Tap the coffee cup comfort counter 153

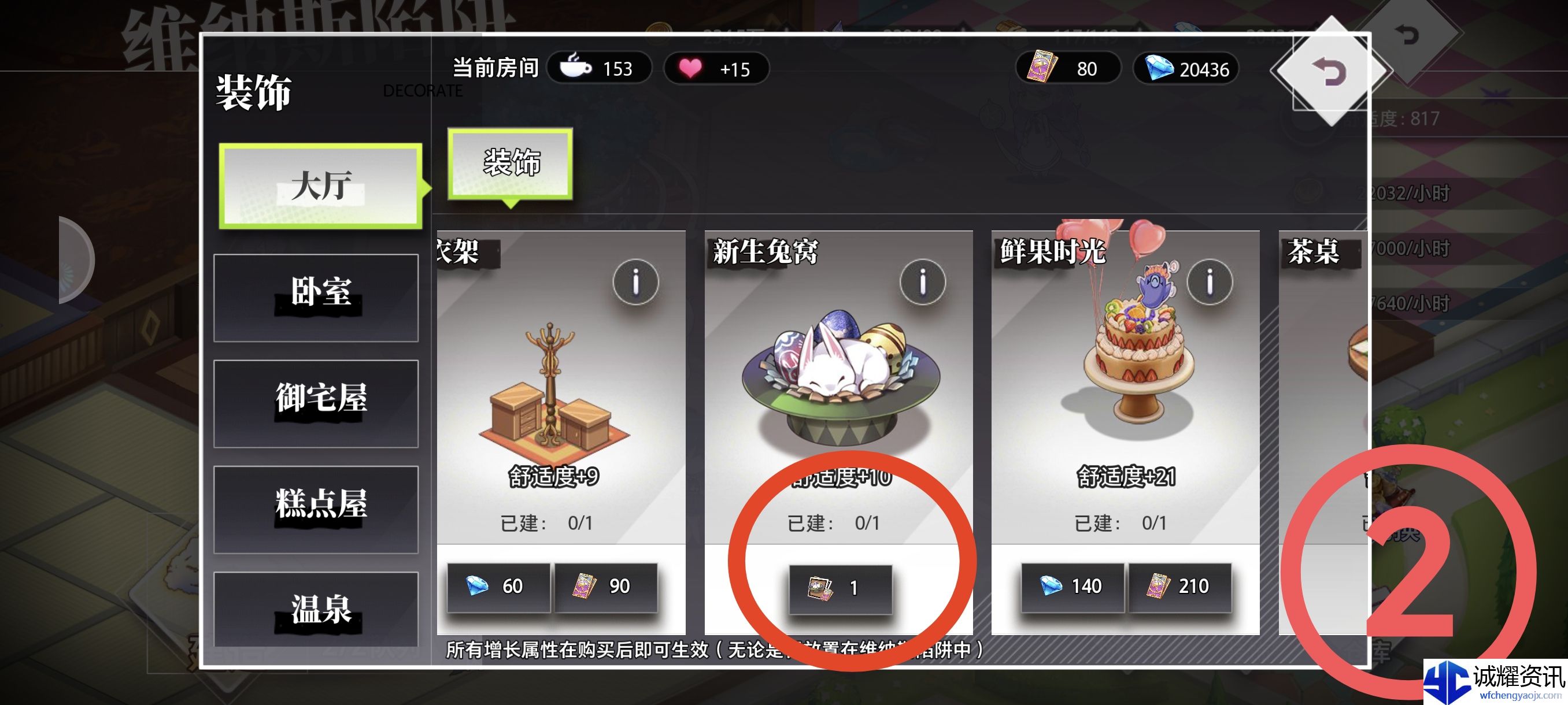coord(599,68)
